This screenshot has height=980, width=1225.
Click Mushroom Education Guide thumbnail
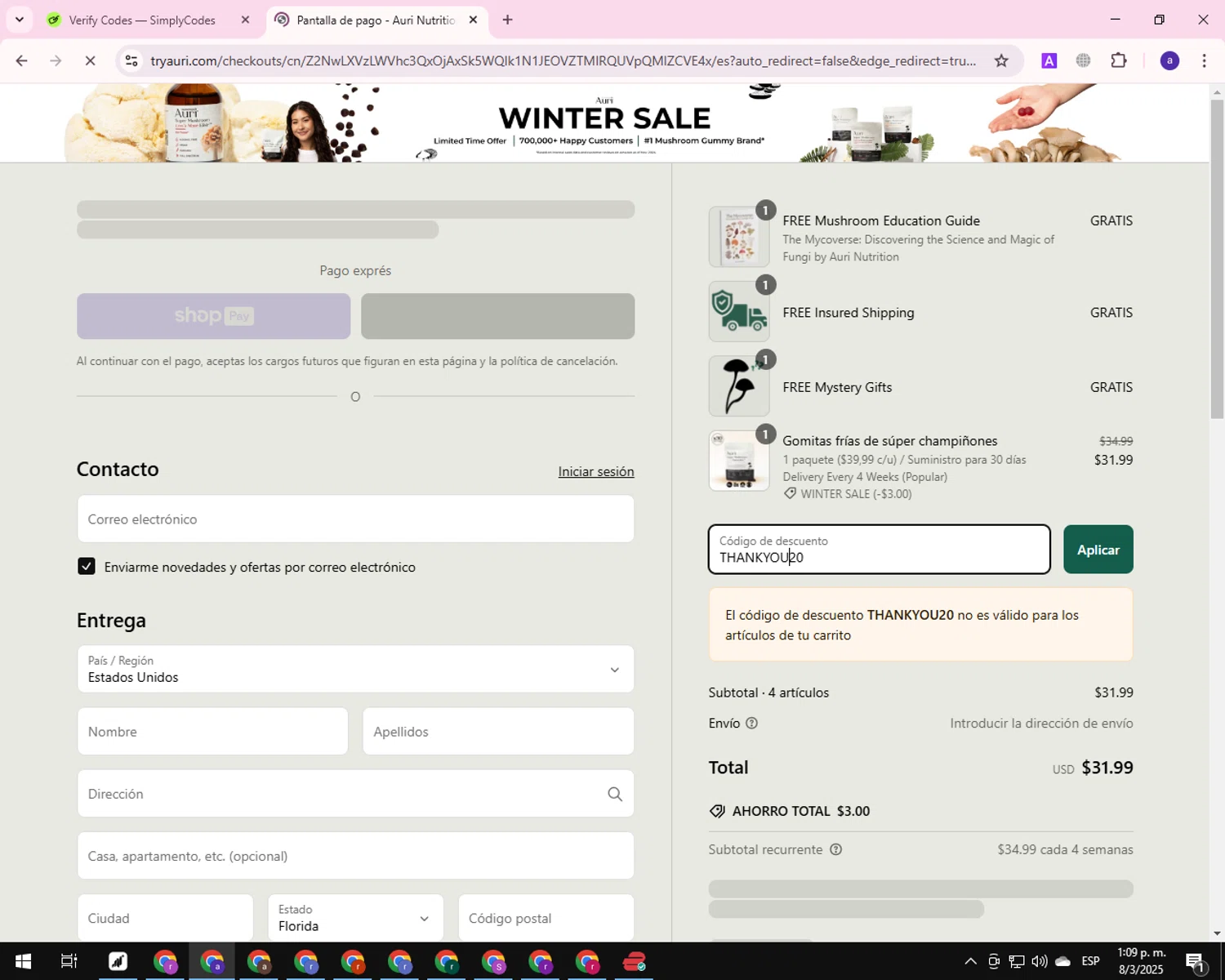[739, 237]
